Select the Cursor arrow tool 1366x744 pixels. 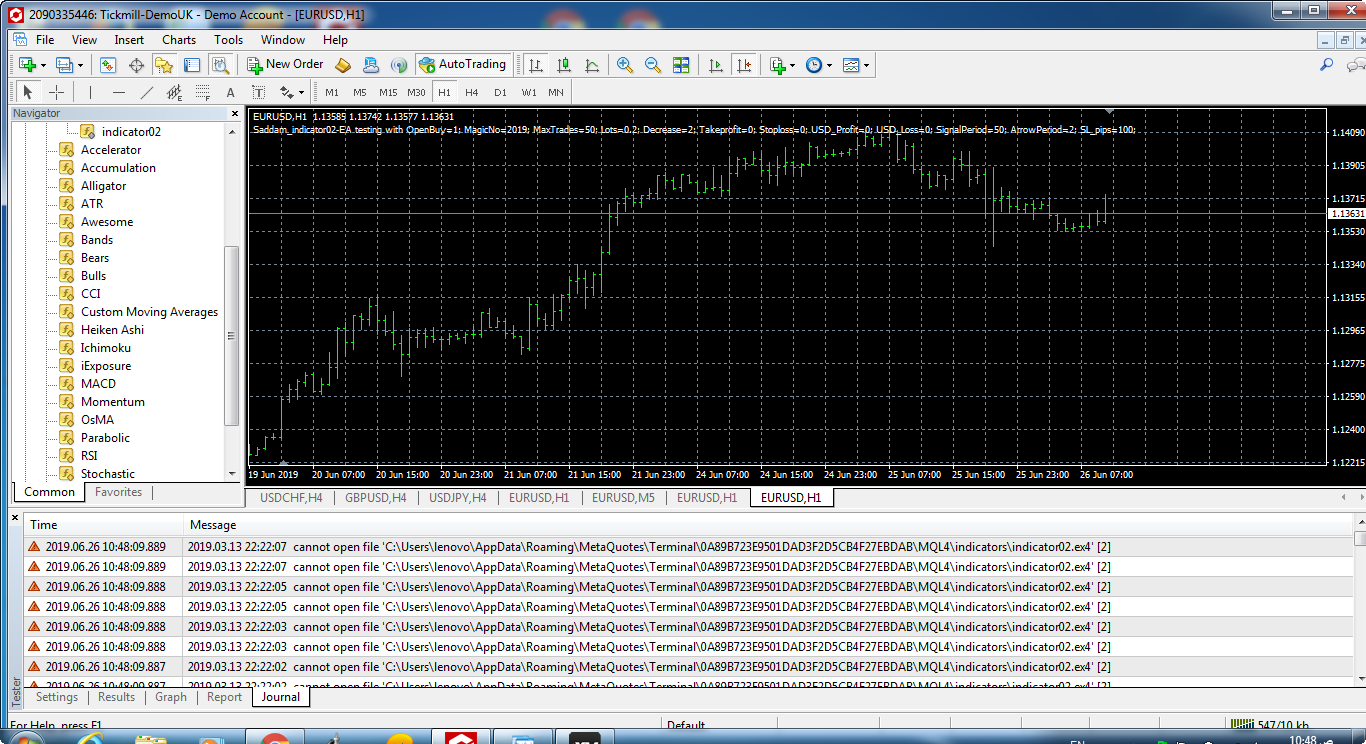coord(28,92)
